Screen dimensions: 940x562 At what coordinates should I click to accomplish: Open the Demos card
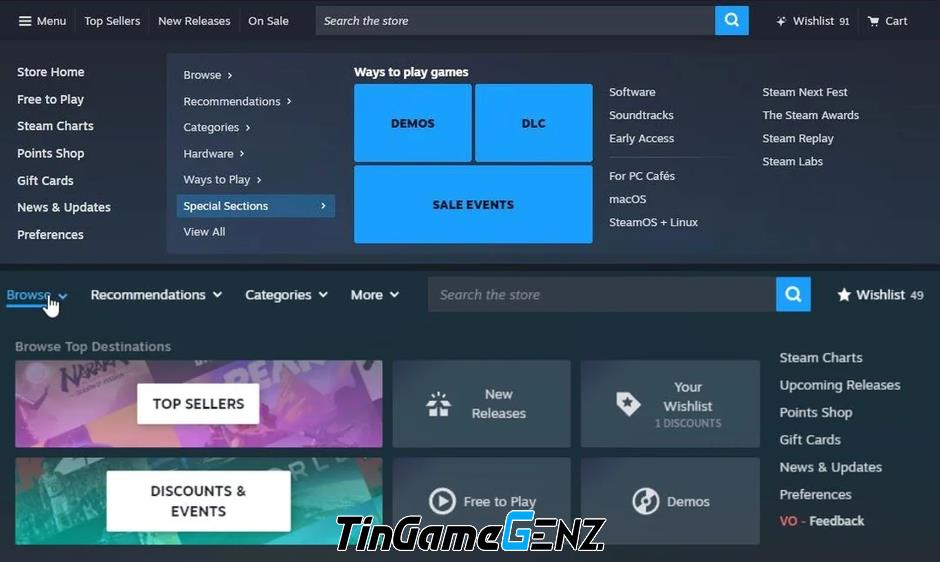(x=670, y=501)
